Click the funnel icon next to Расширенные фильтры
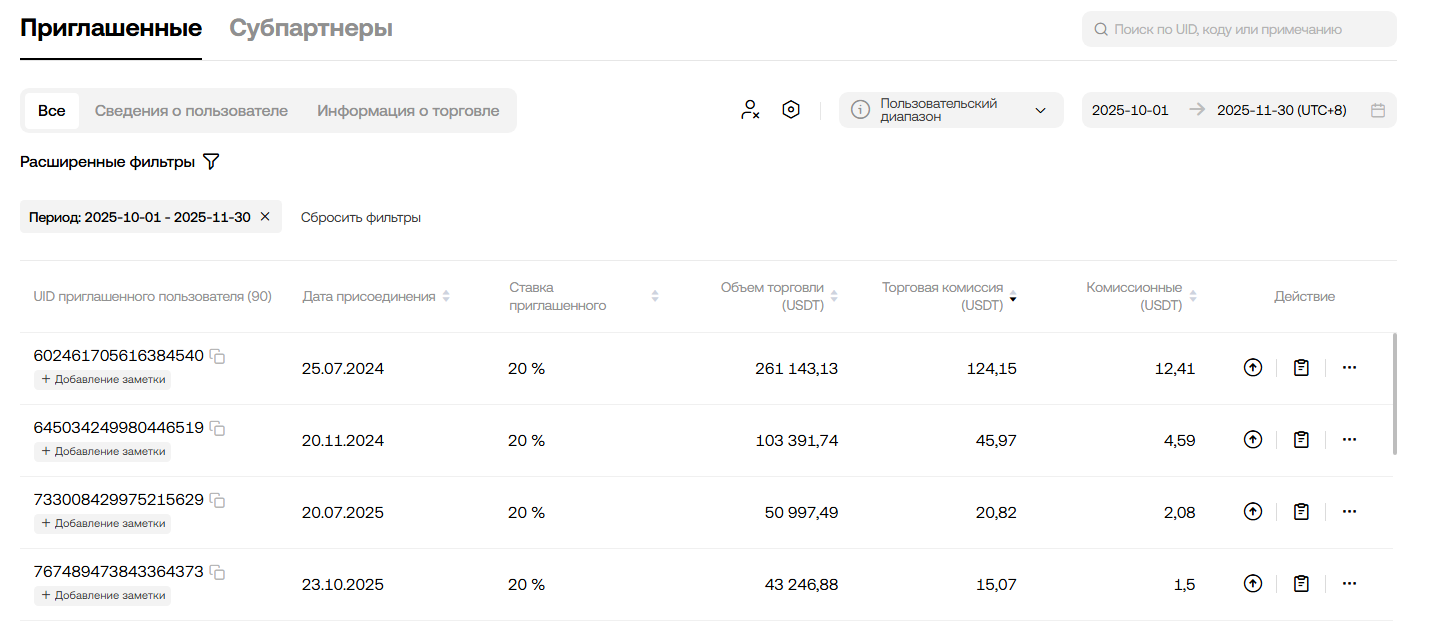1433x625 pixels. [211, 162]
